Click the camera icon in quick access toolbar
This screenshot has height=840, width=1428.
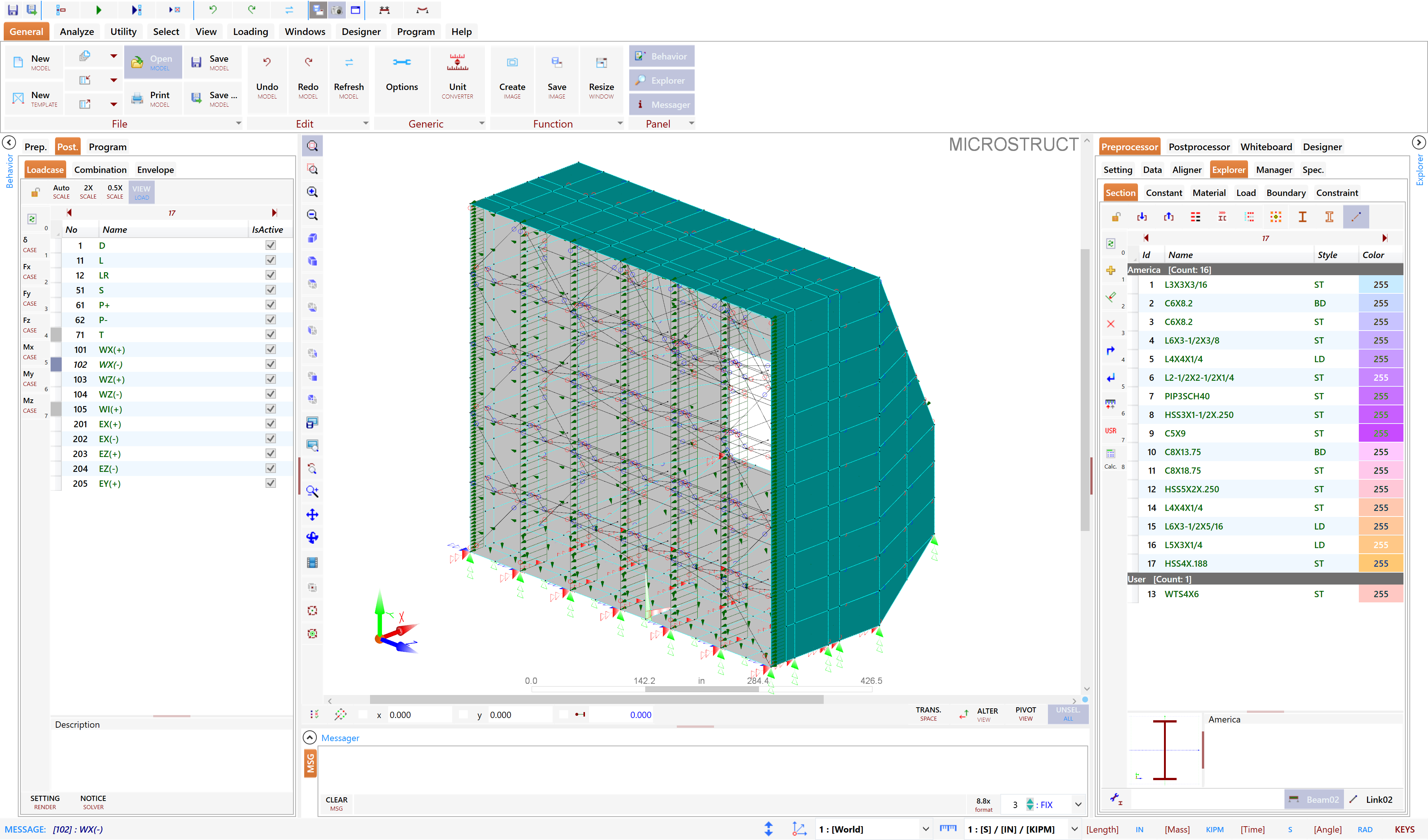[x=337, y=10]
